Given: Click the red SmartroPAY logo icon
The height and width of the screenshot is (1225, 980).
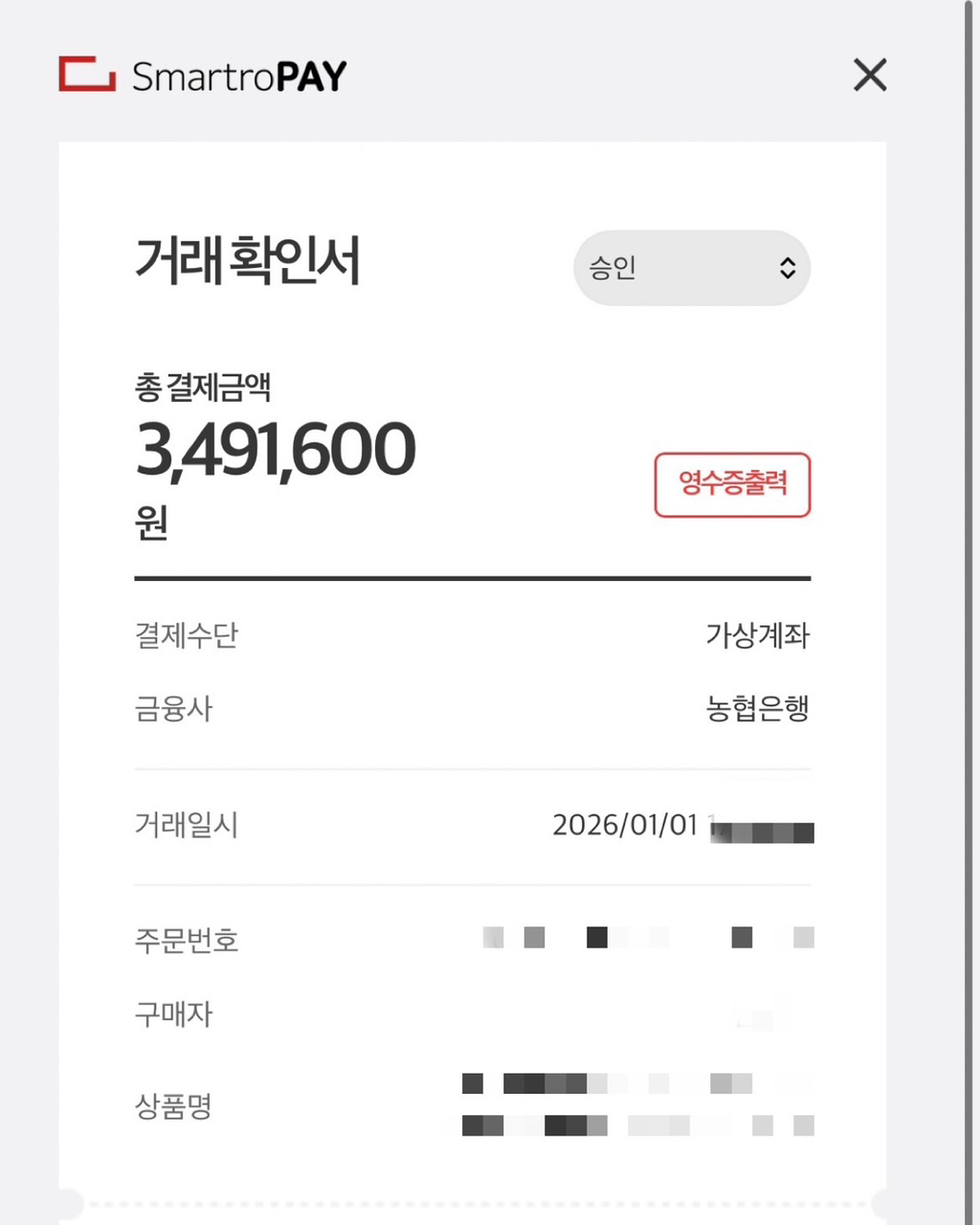Looking at the screenshot, I should [x=87, y=75].
